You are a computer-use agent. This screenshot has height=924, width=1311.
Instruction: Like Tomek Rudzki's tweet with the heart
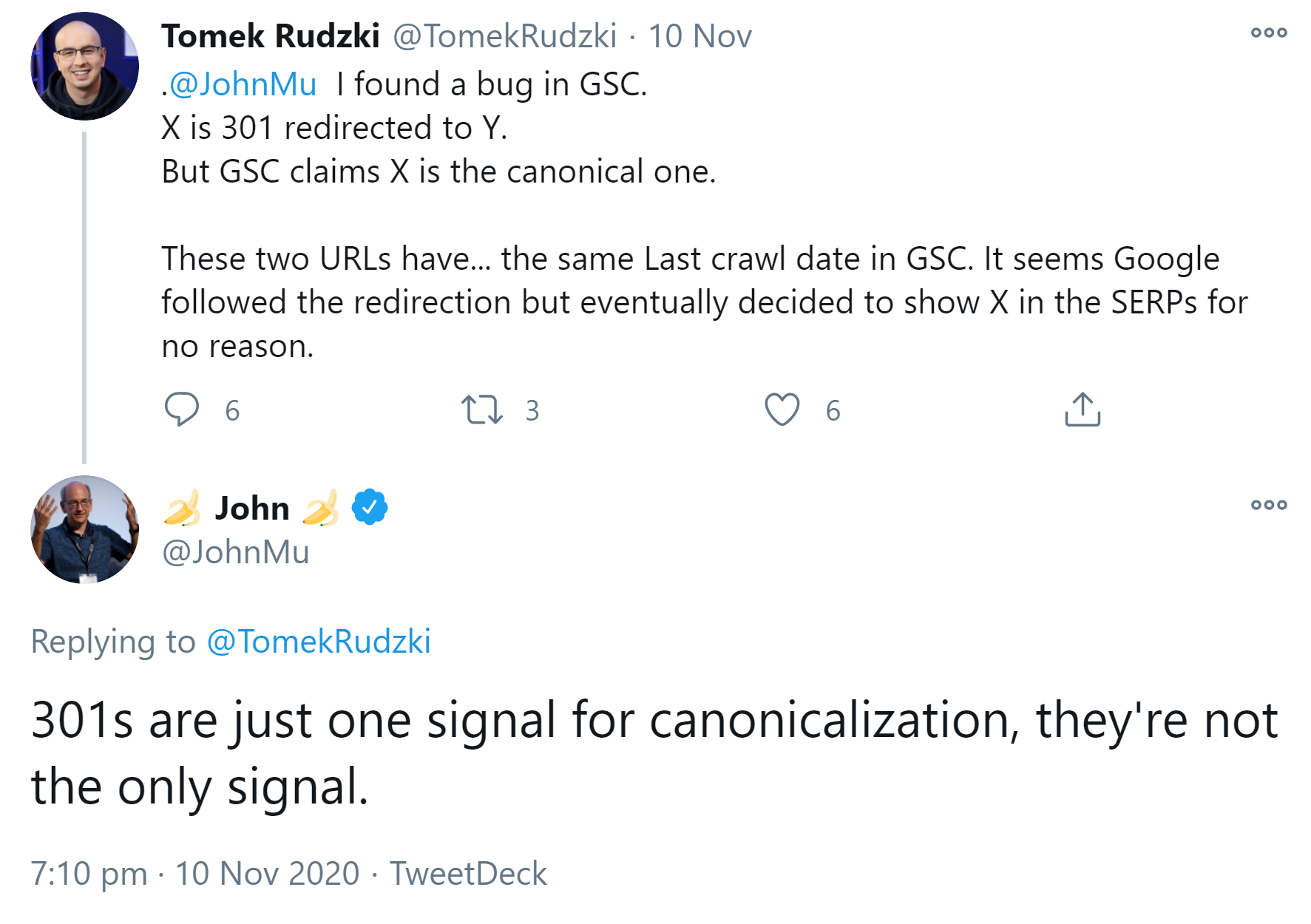tap(782, 410)
